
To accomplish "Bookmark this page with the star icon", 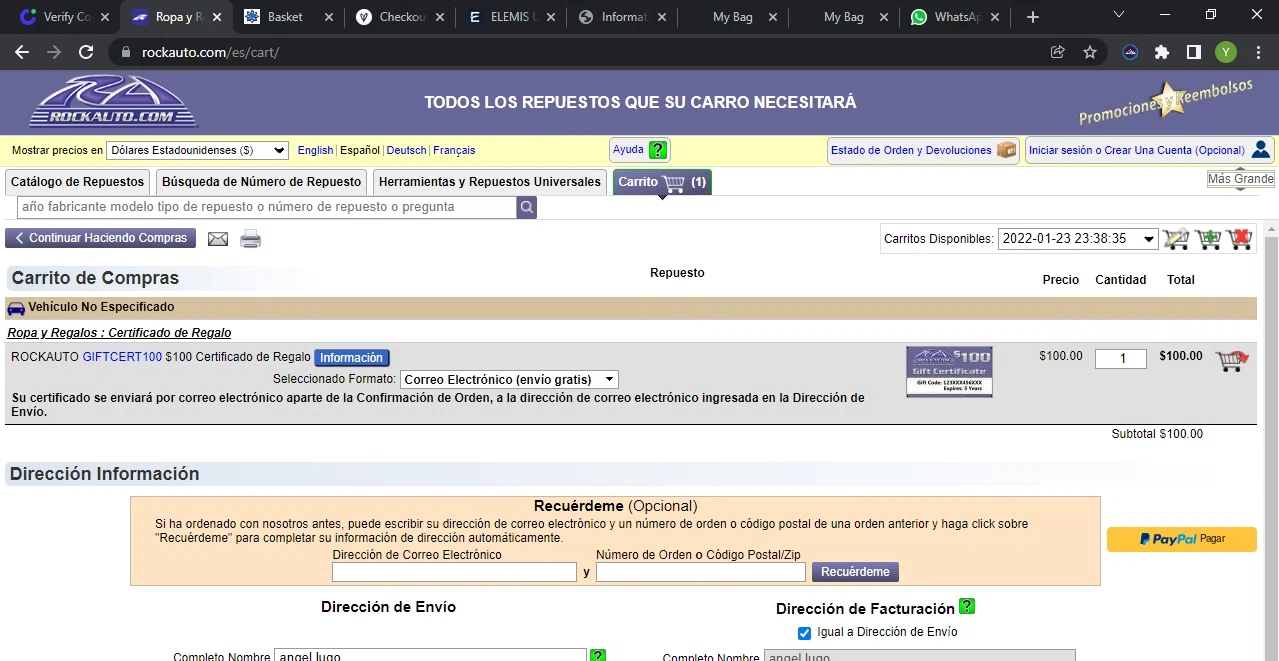I will coord(1090,52).
